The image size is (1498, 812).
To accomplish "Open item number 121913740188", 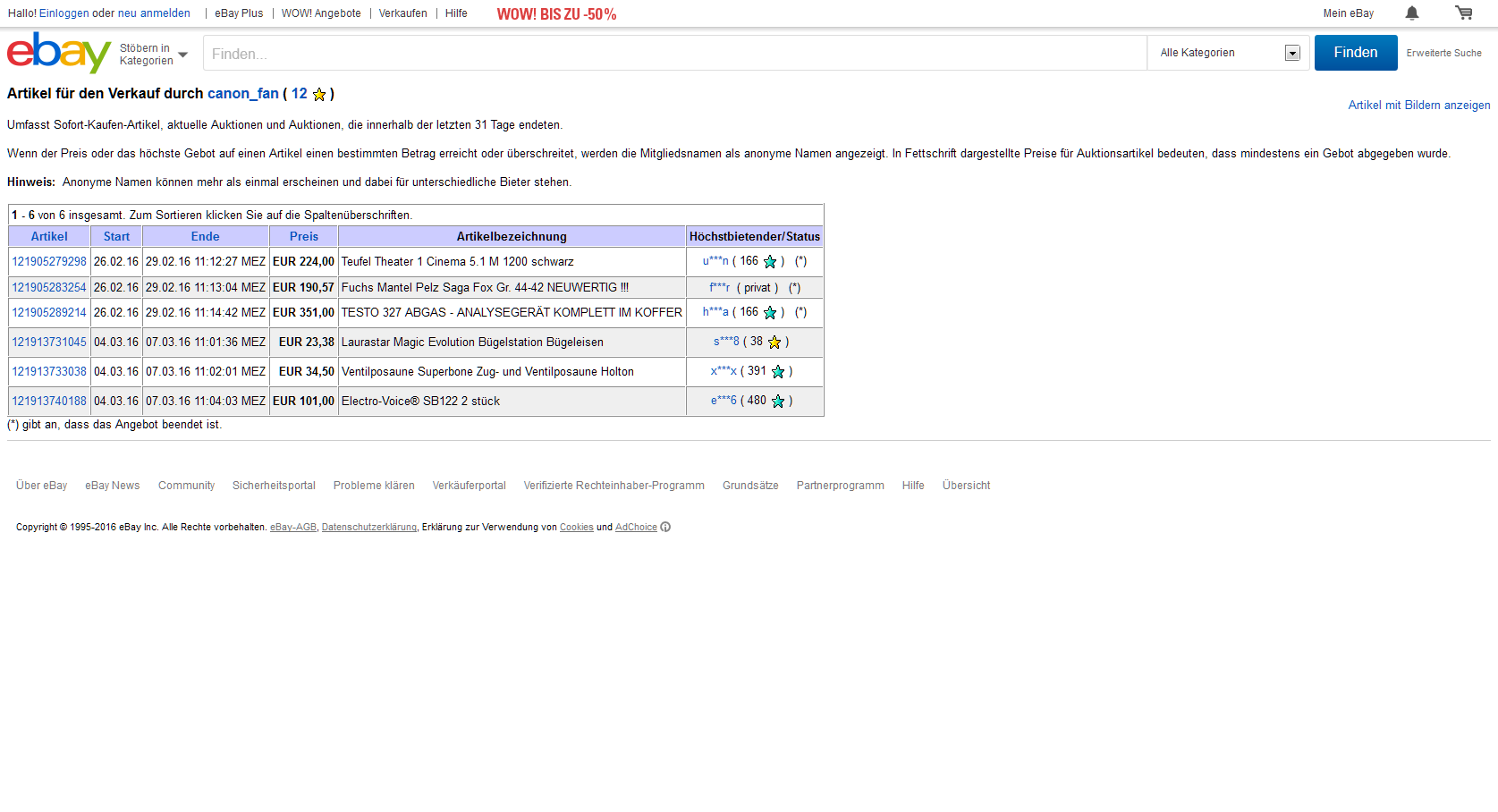I will tap(49, 402).
